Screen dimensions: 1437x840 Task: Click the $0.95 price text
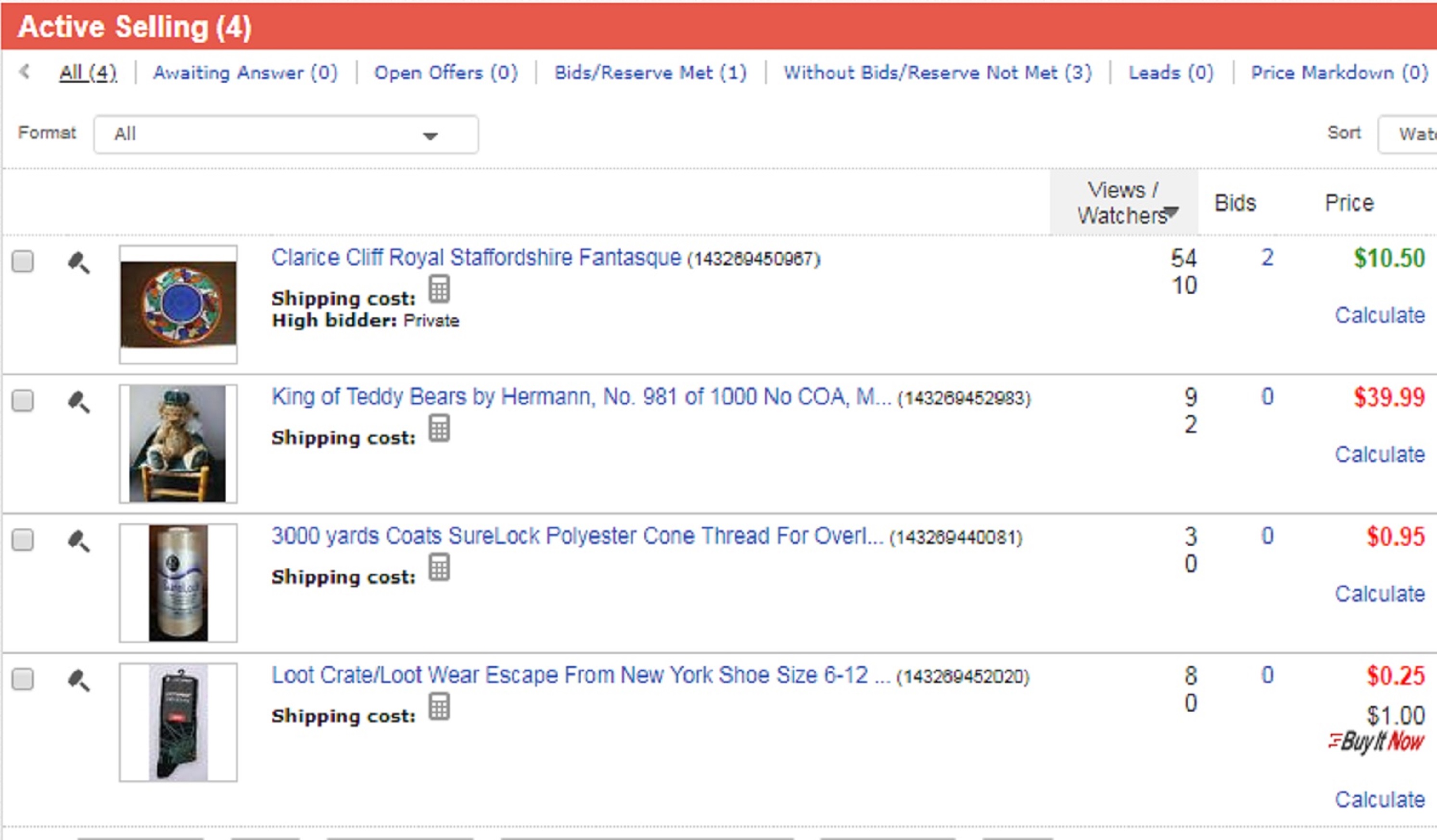click(x=1395, y=536)
